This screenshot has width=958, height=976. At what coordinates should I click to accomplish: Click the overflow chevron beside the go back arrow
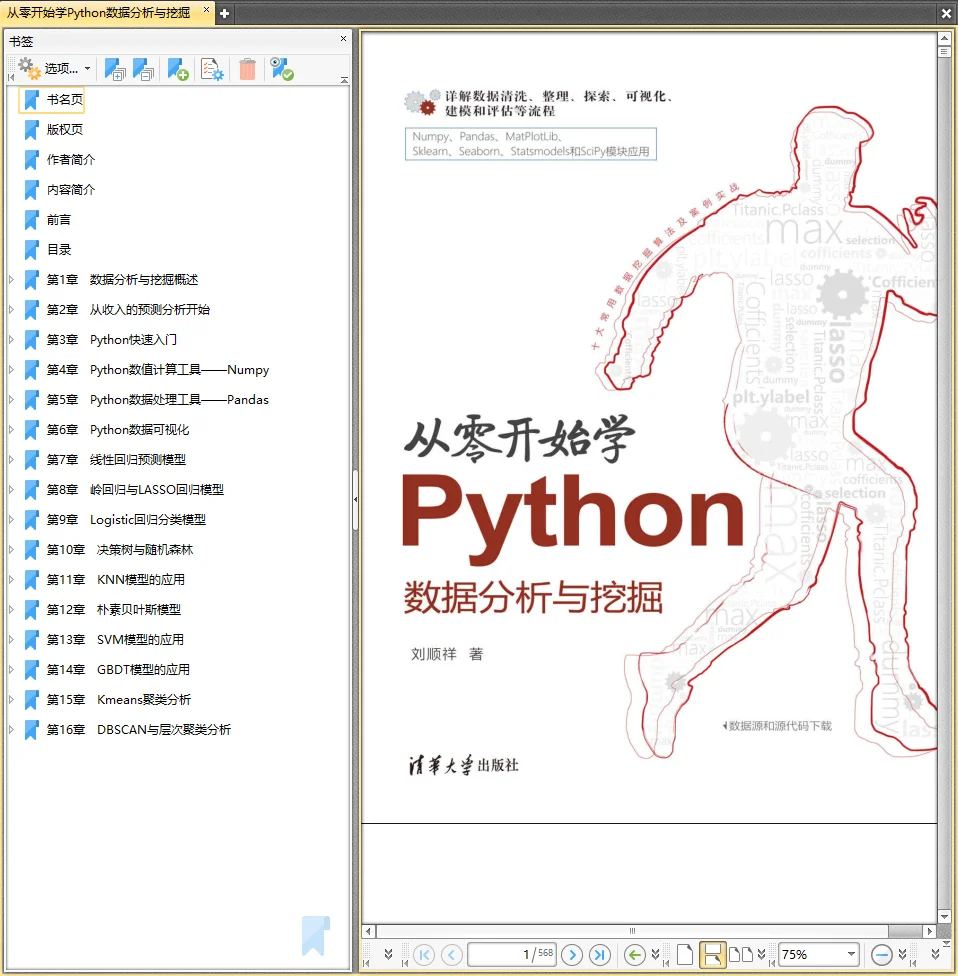coord(655,954)
